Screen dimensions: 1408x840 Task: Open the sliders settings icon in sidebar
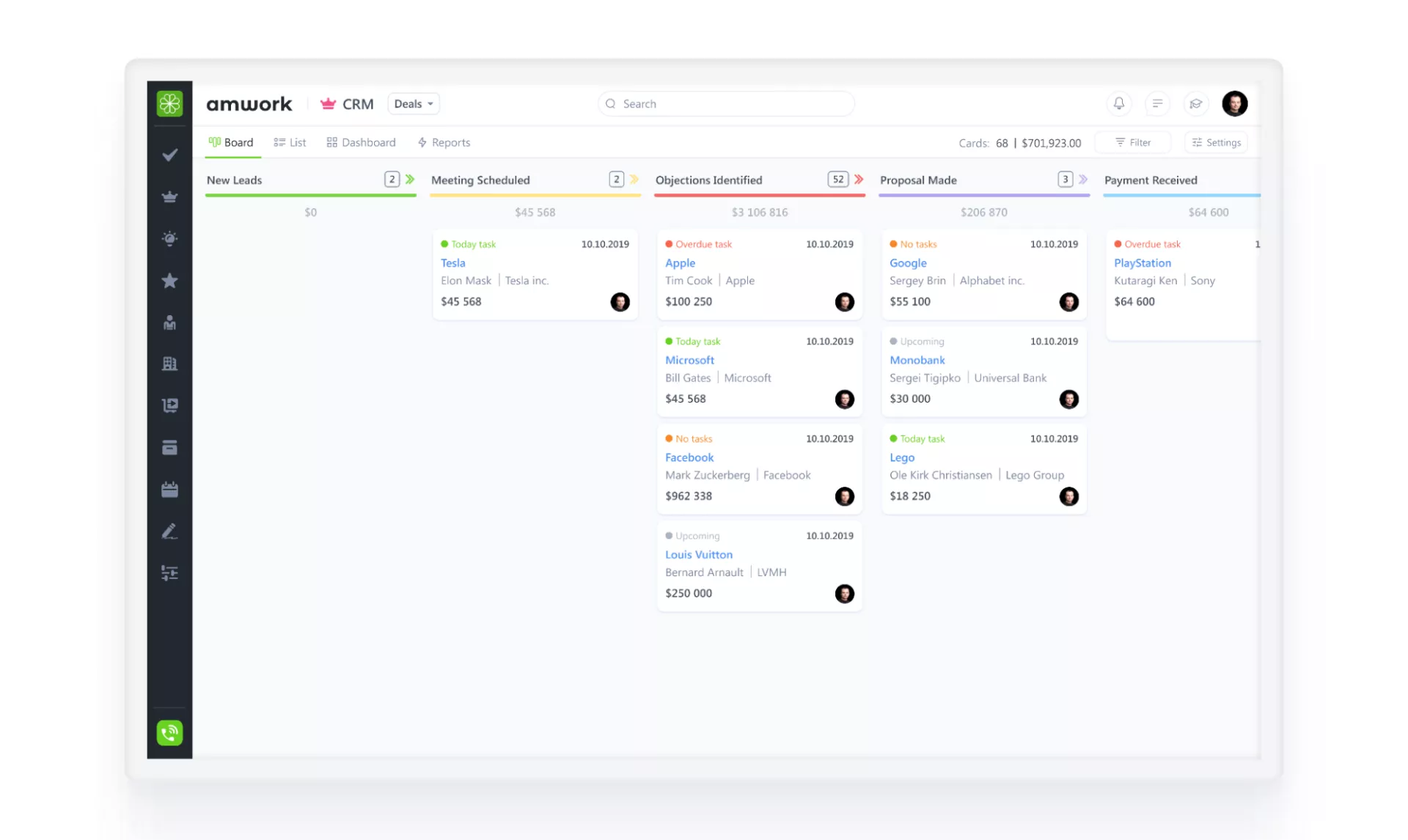pyautogui.click(x=169, y=573)
